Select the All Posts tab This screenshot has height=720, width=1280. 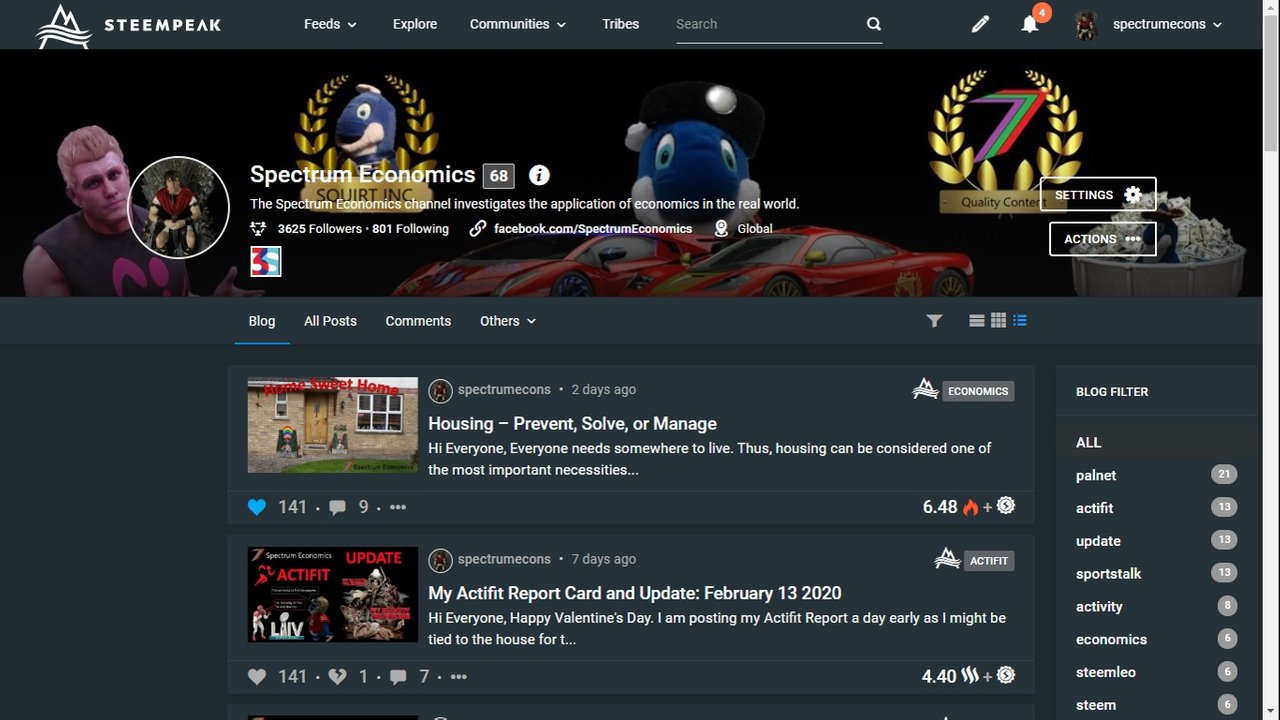(330, 321)
